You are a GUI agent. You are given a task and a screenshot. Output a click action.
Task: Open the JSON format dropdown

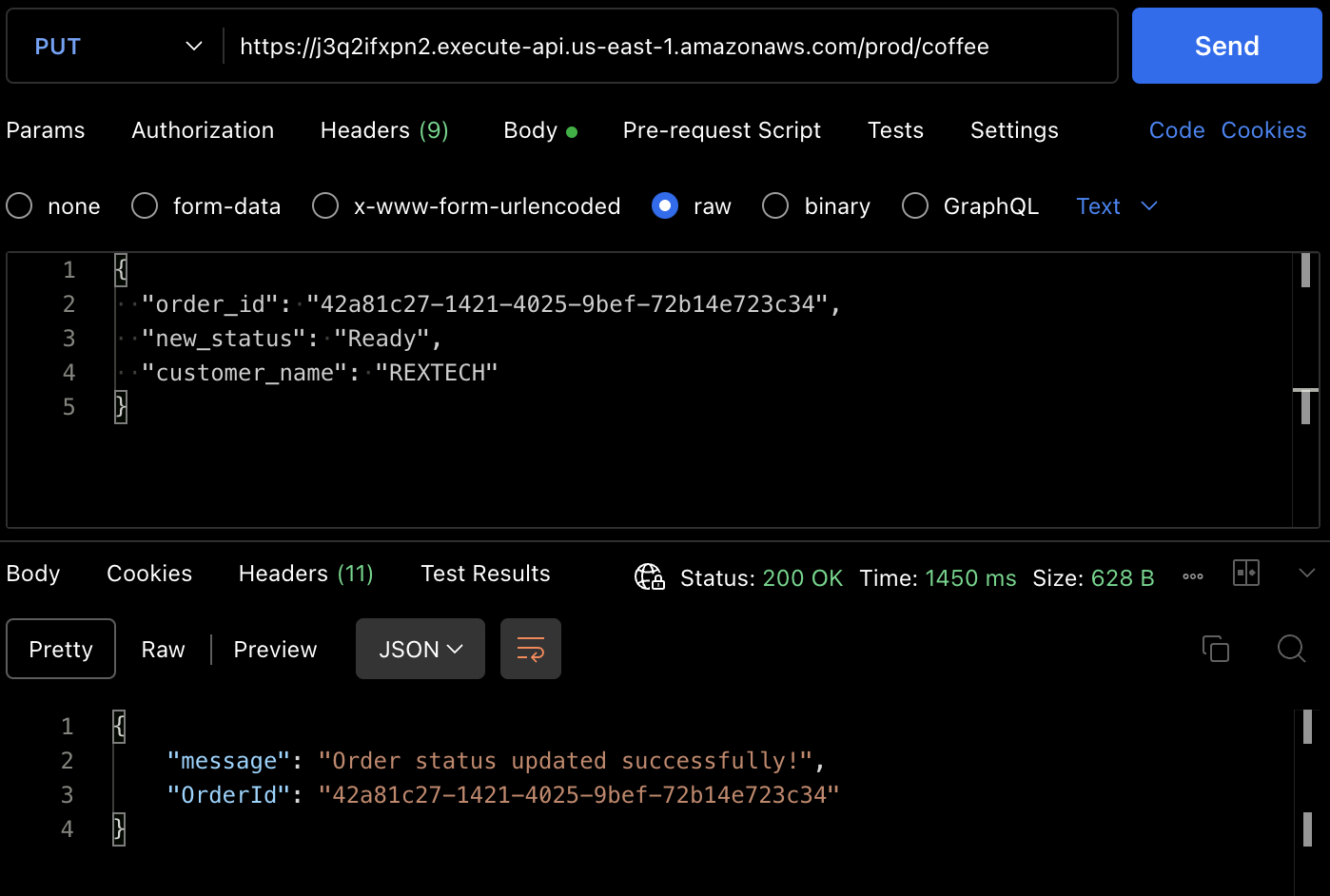pos(421,649)
